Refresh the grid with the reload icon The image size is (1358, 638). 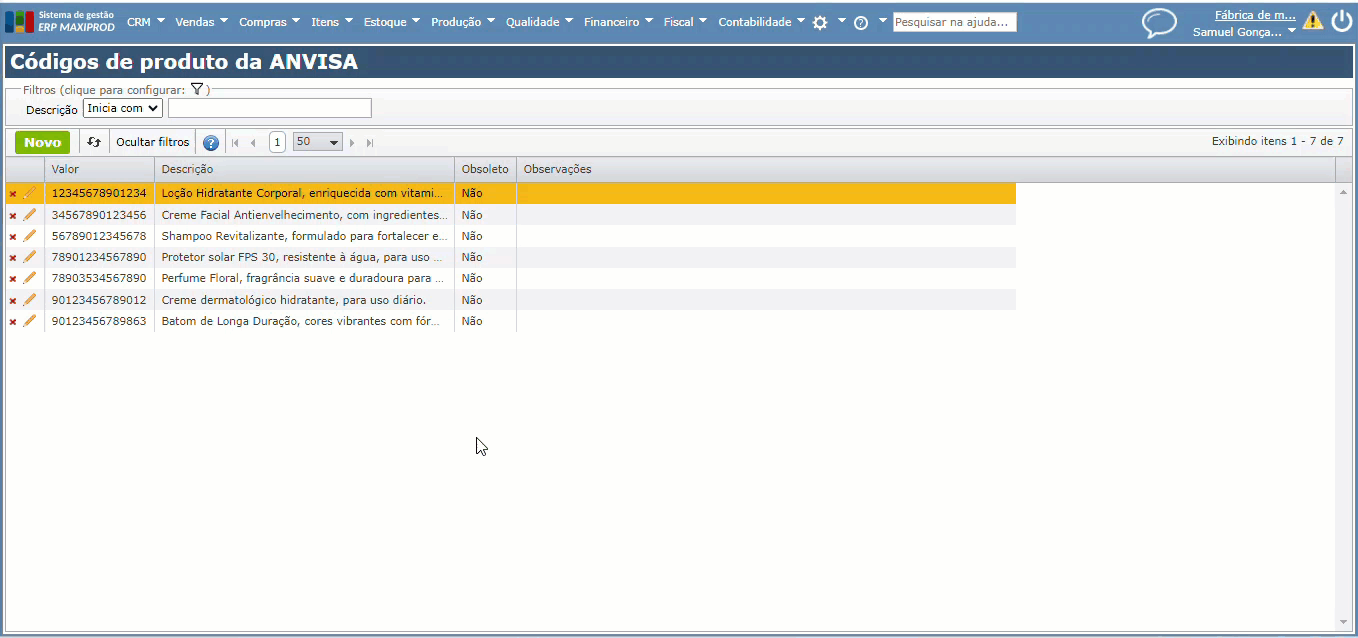pos(94,142)
